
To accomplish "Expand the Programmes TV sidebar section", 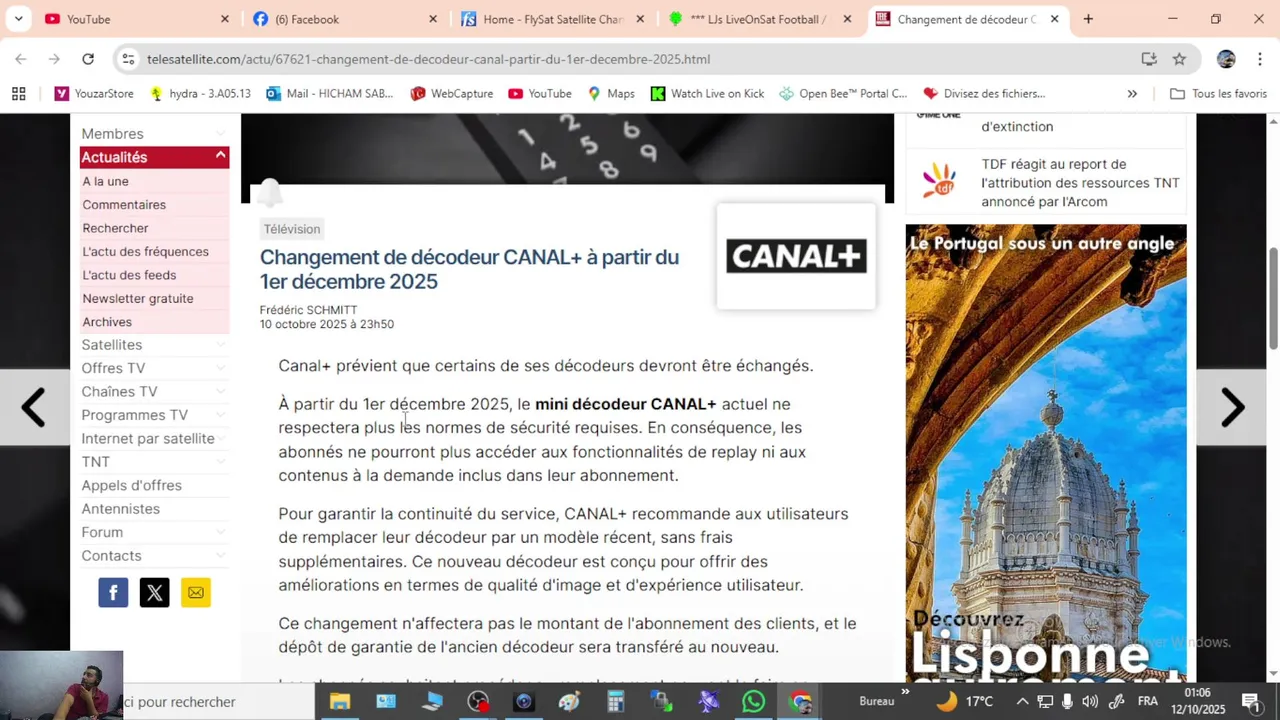I will pyautogui.click(x=220, y=415).
